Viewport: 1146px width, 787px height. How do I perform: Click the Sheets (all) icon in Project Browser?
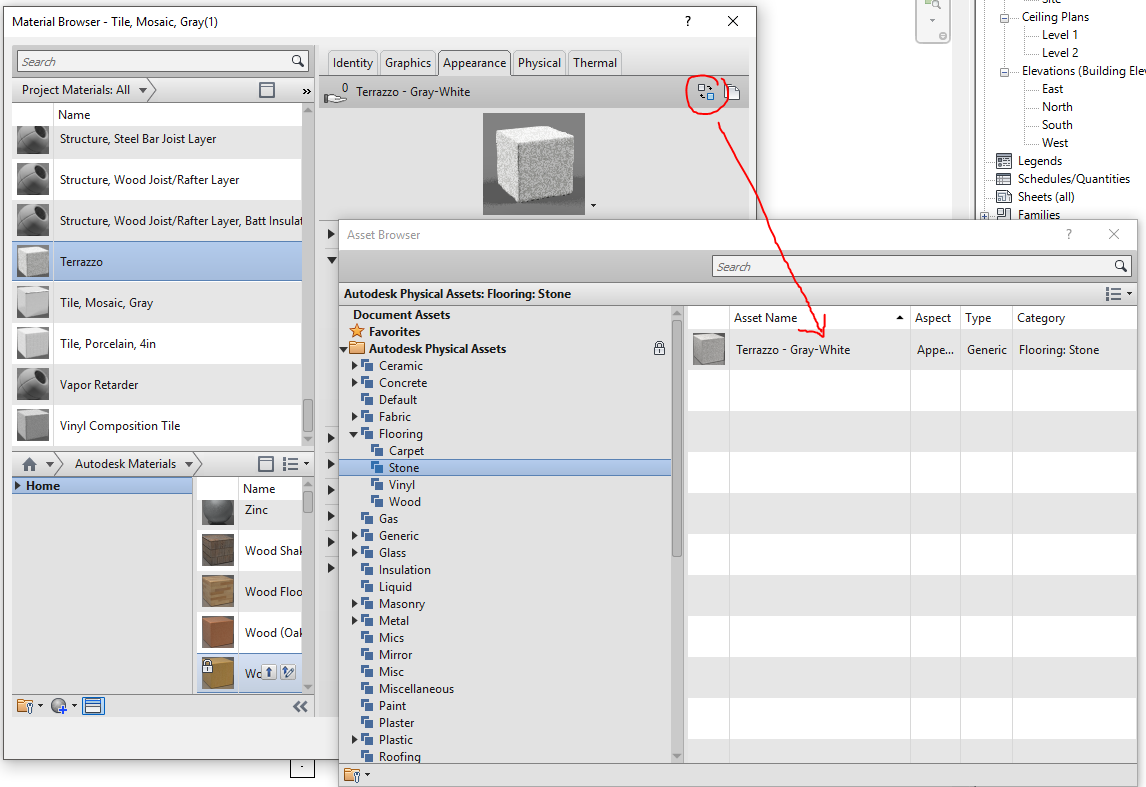(x=1004, y=197)
